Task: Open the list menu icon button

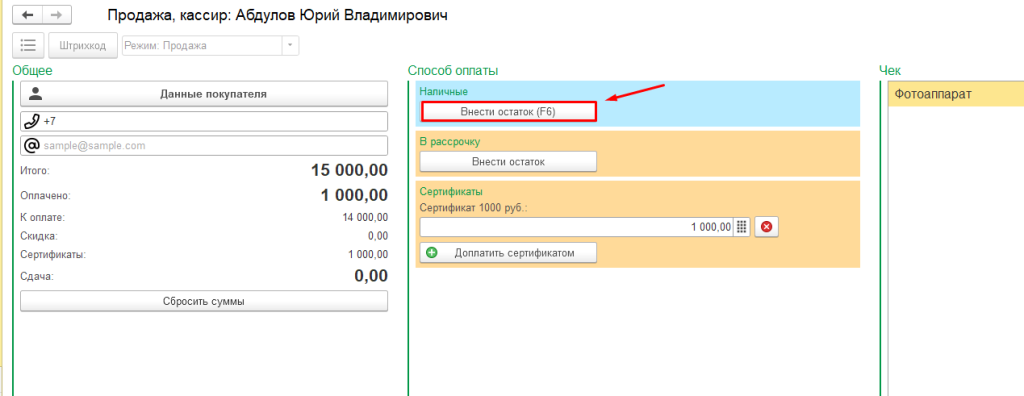Action: pyautogui.click(x=28, y=46)
